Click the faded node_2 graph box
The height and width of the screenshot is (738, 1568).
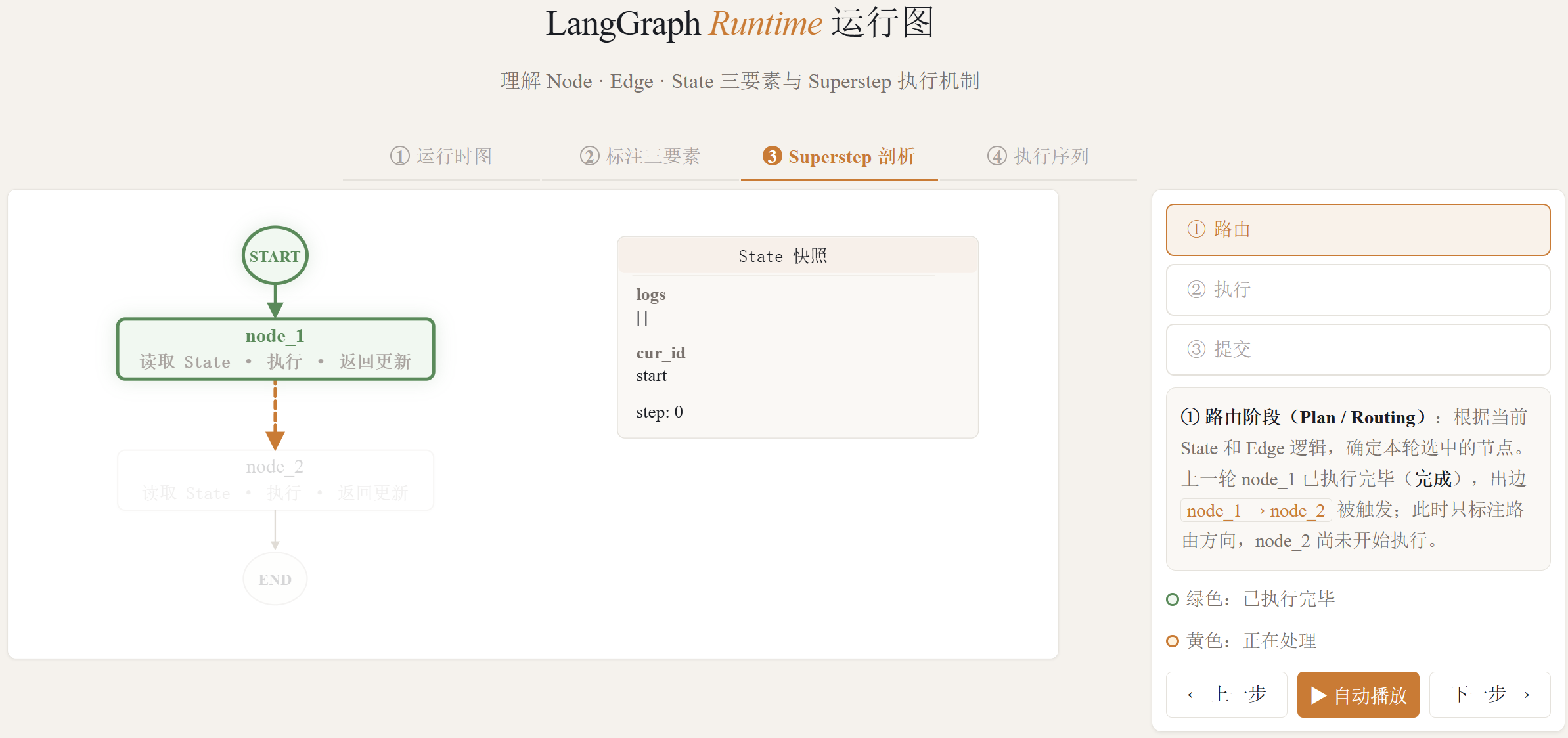[275, 480]
